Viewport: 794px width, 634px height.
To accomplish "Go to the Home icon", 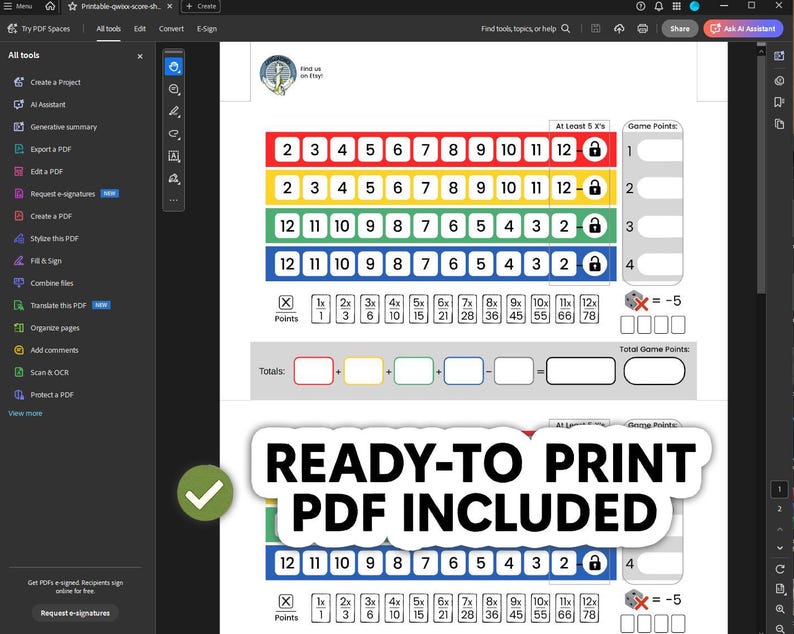I will point(50,6).
